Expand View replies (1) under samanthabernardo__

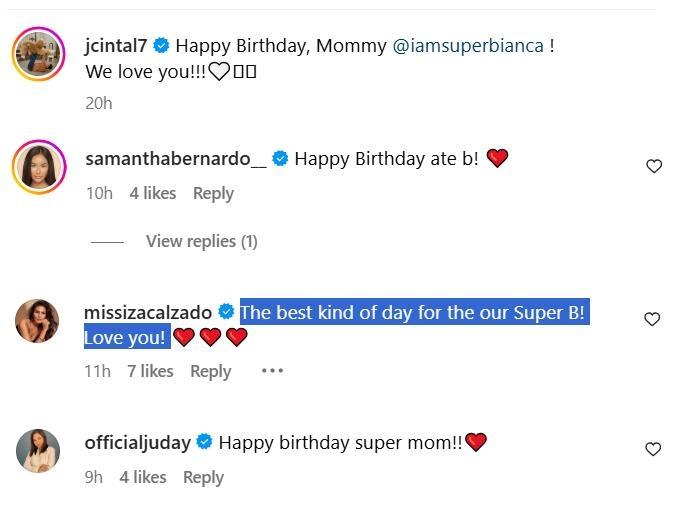(x=201, y=241)
